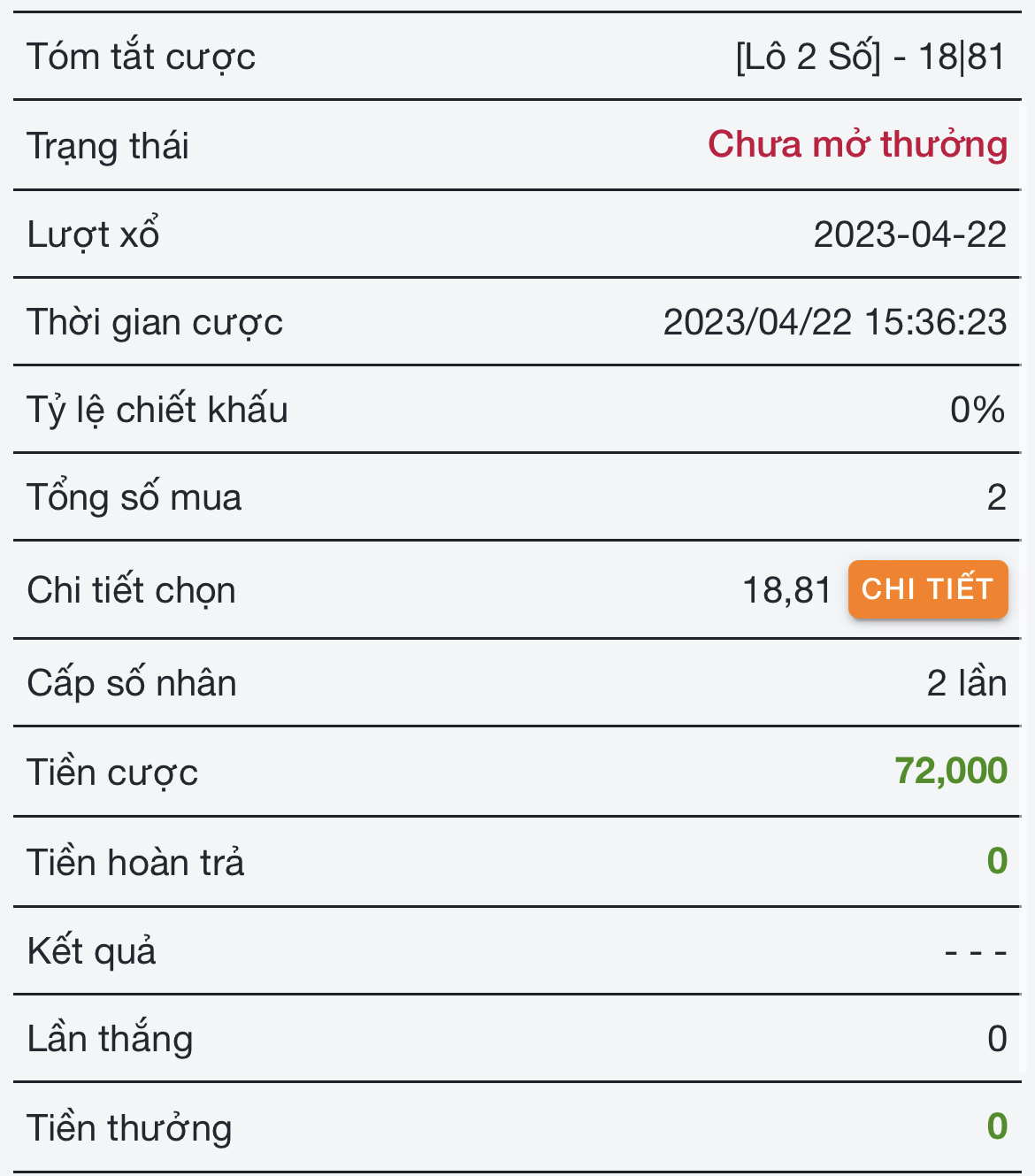This screenshot has height=1176, width=1035.
Task: Click the Thời gian cược label
Action: (x=155, y=323)
